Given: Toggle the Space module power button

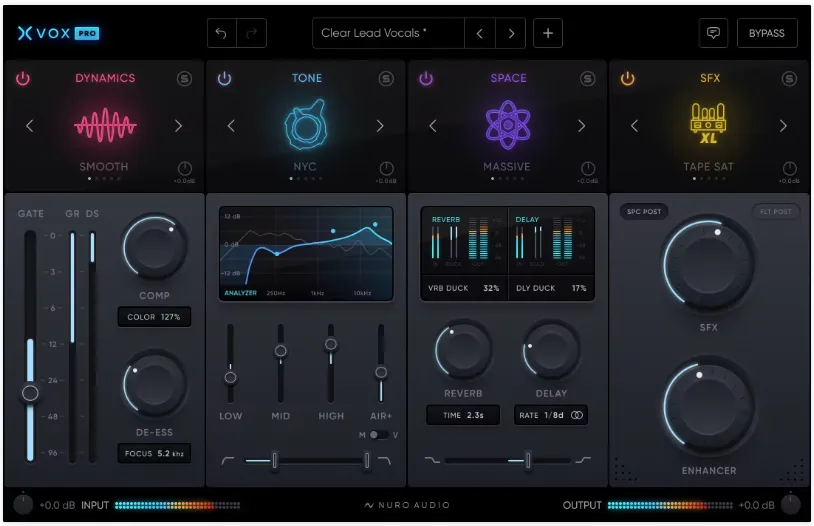Looking at the screenshot, I should tap(426, 78).
